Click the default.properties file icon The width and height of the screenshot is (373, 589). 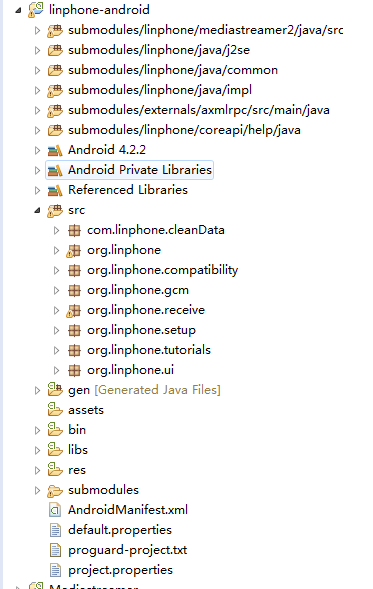click(55, 530)
